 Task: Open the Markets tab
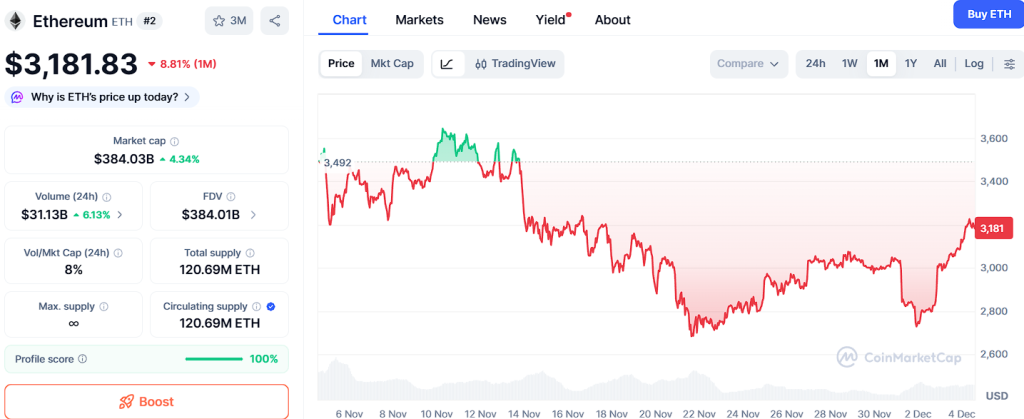tap(419, 20)
